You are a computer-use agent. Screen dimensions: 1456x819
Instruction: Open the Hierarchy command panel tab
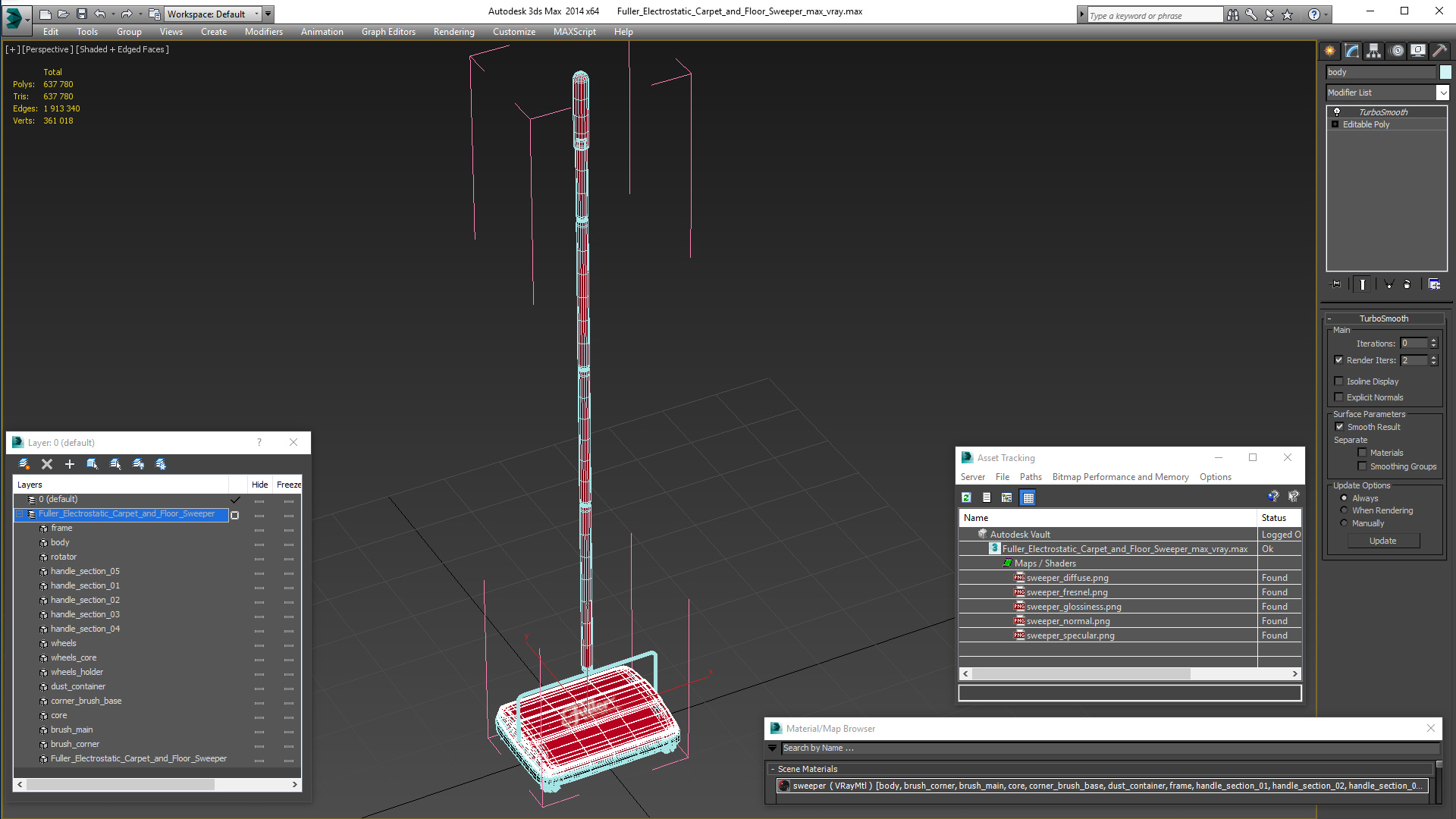1374,51
